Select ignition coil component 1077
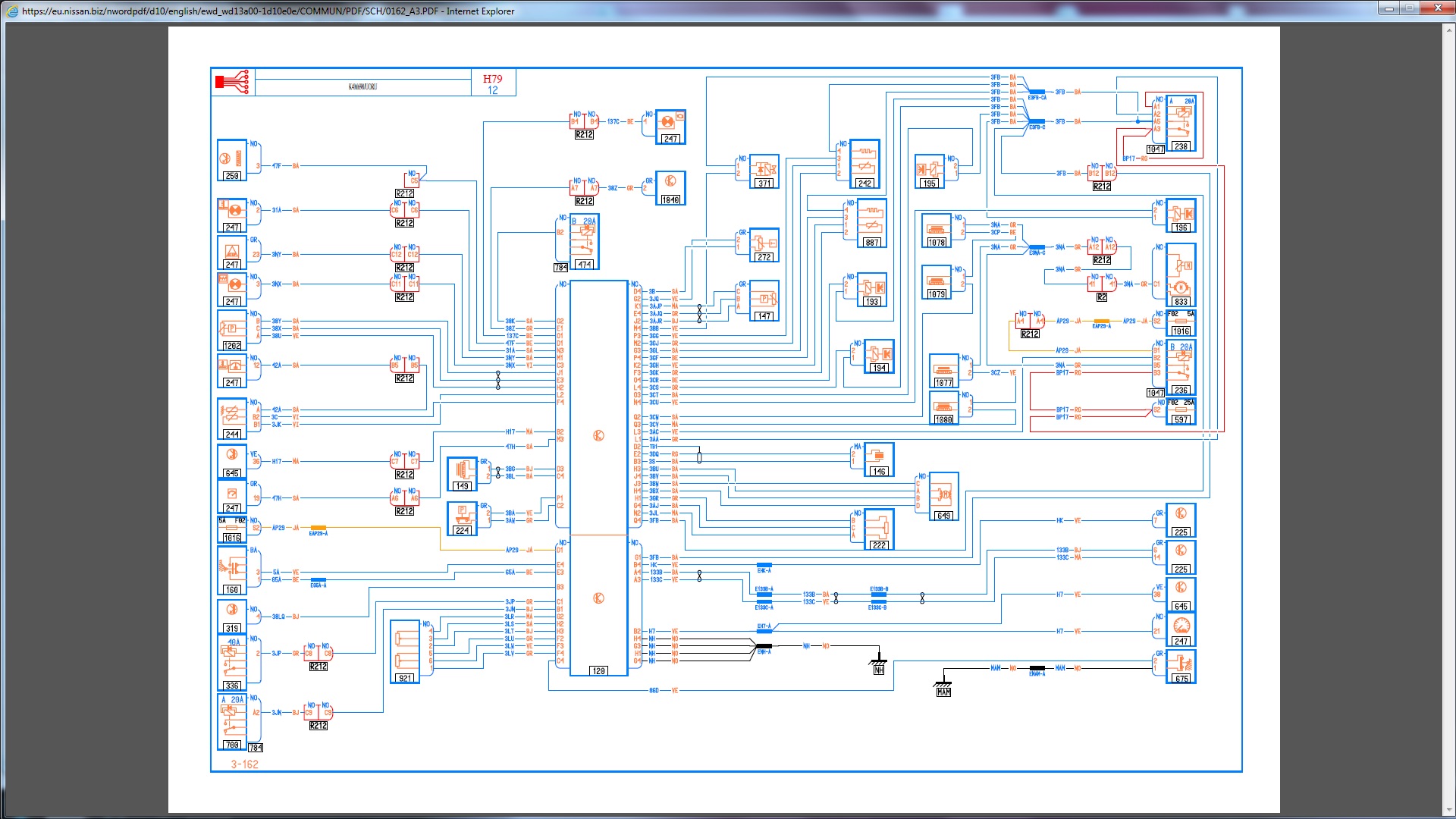 pos(944,371)
